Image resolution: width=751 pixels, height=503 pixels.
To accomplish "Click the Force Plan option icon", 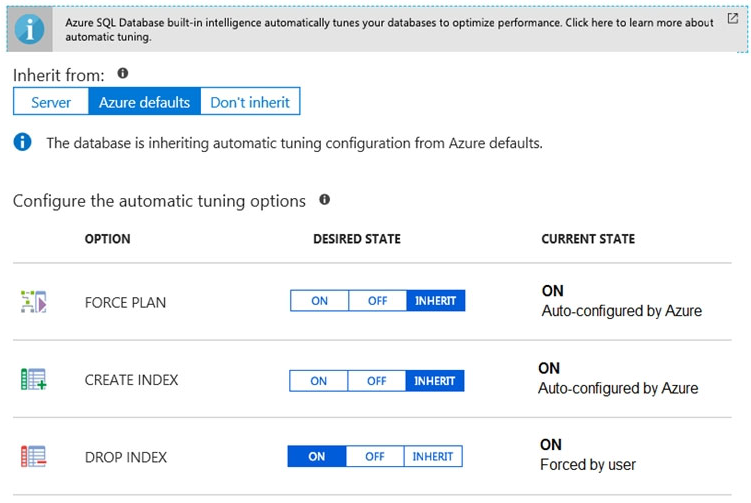I will [34, 302].
